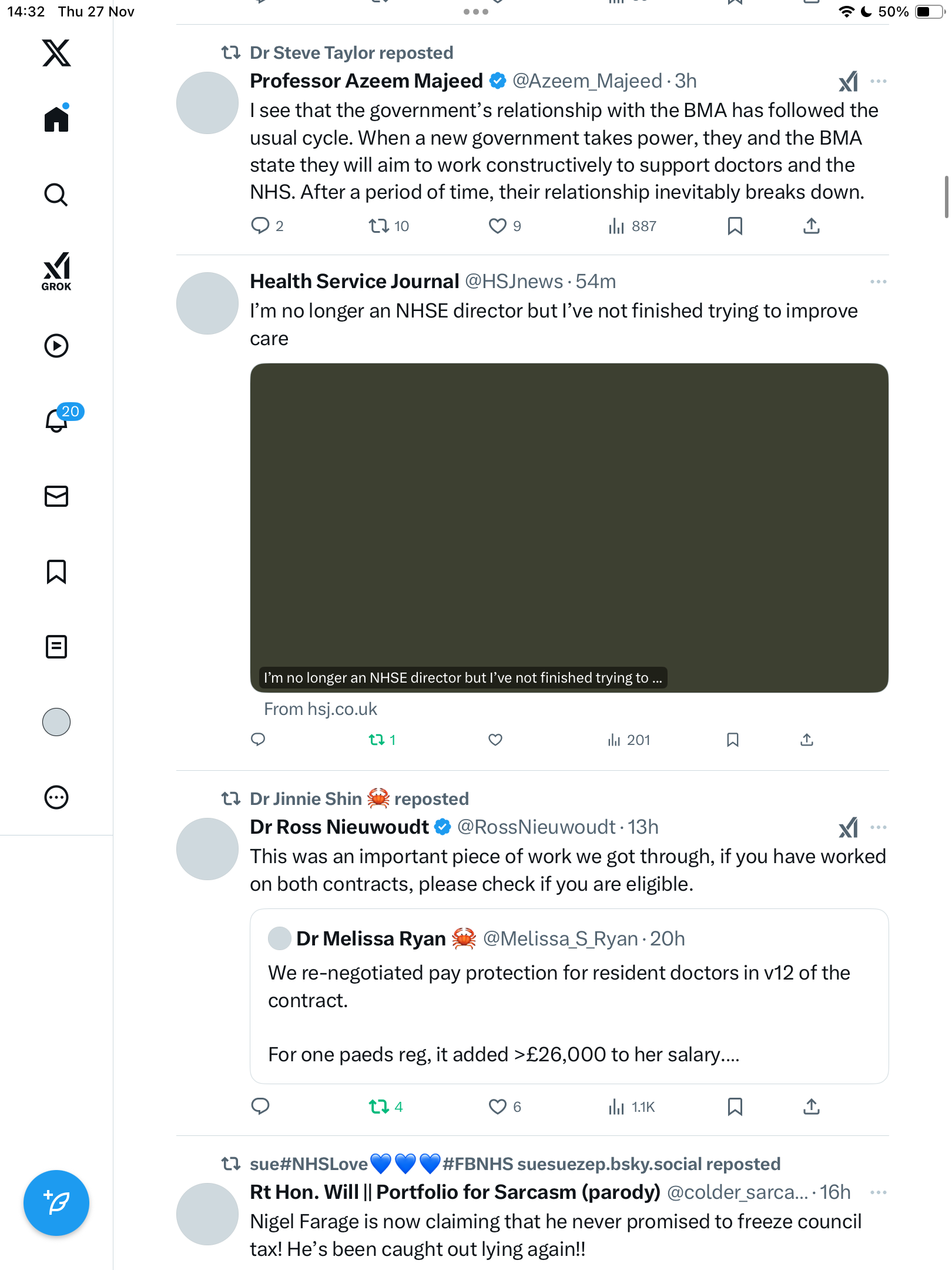Like Professor Azeem Majeed's post
Viewport: 952px width, 1270px height.
pos(497,226)
